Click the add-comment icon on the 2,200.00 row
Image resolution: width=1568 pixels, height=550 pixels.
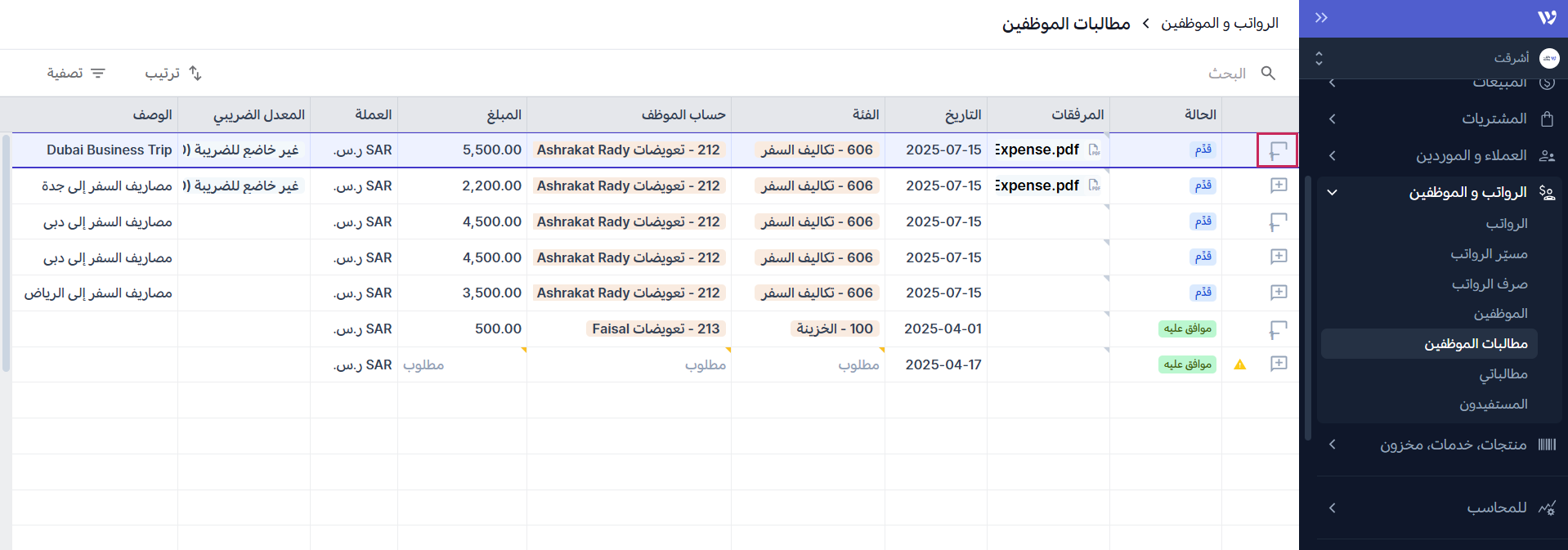(x=1279, y=186)
